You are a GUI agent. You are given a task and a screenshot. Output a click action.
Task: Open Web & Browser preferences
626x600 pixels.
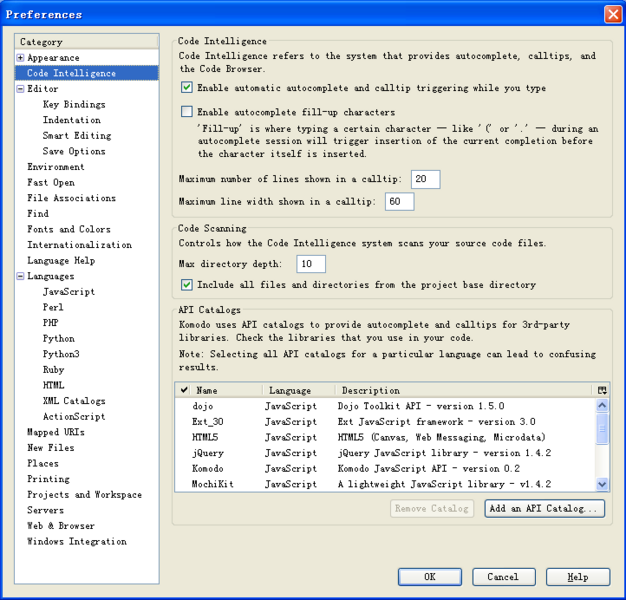point(61,526)
